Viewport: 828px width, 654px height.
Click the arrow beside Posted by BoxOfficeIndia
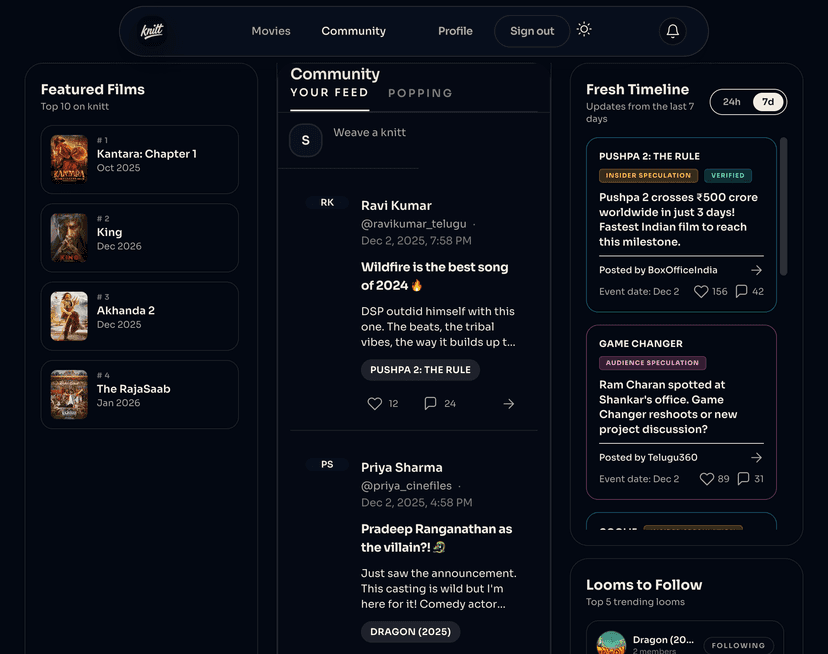click(x=756, y=269)
